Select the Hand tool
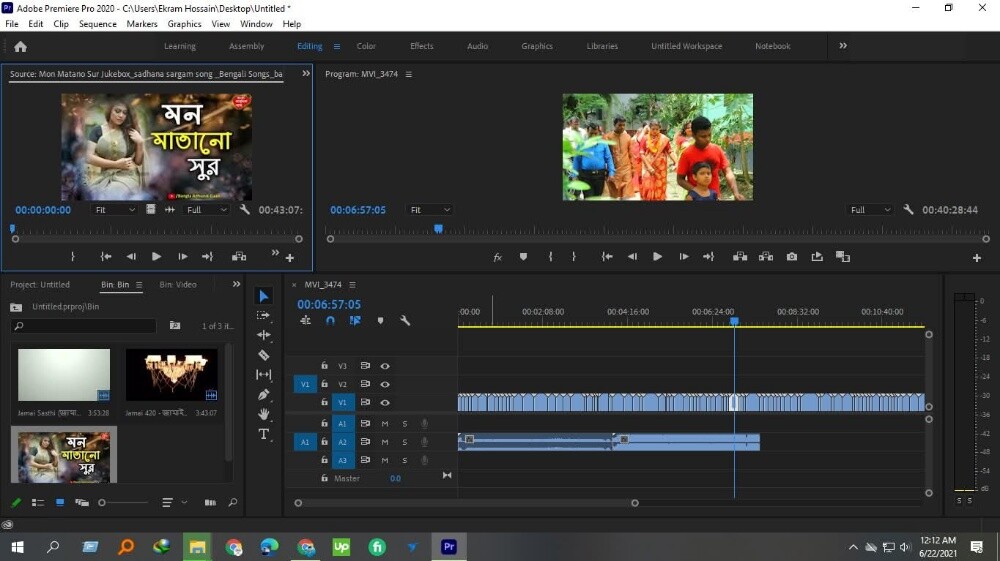 [x=263, y=414]
